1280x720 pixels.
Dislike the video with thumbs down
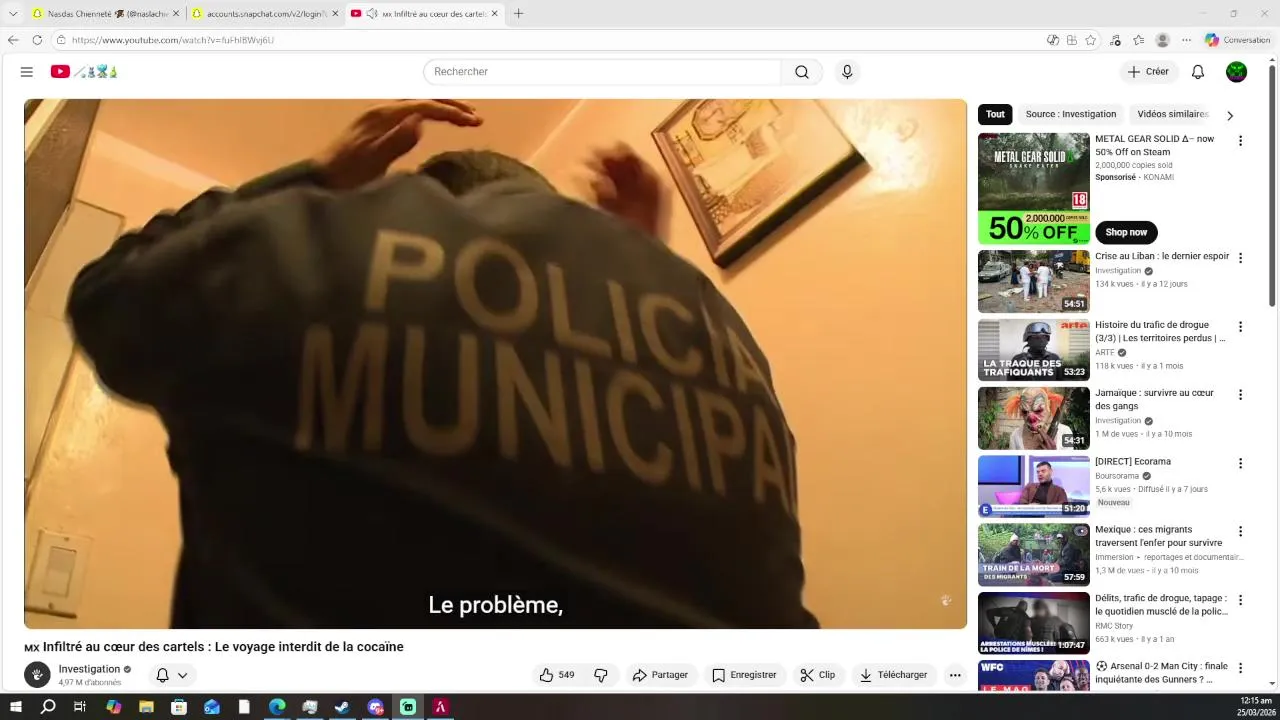coord(601,675)
